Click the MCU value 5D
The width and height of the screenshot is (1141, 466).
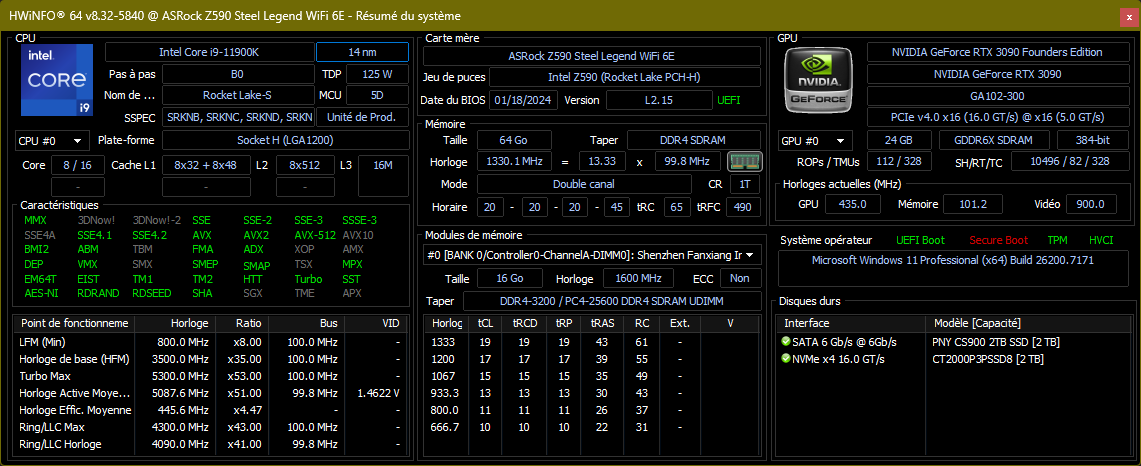coord(377,95)
